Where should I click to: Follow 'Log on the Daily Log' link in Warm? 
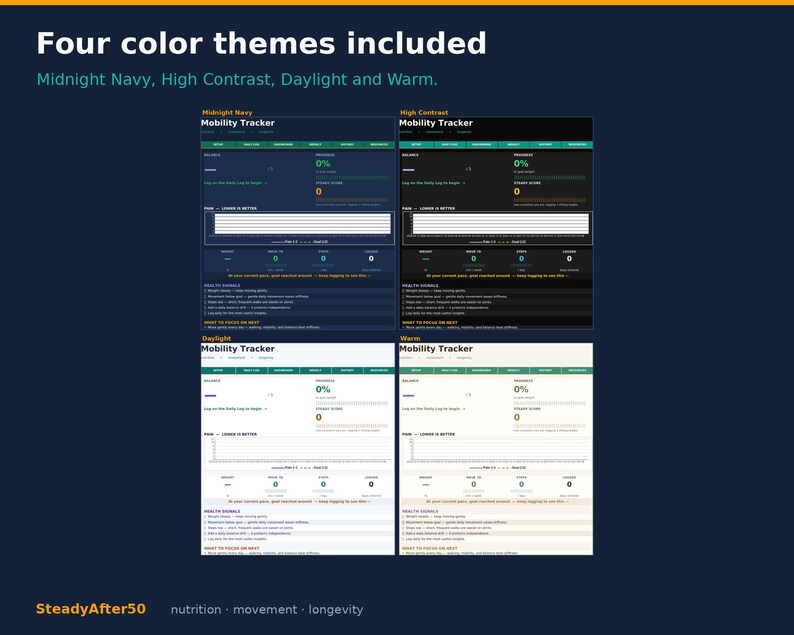[x=433, y=409]
